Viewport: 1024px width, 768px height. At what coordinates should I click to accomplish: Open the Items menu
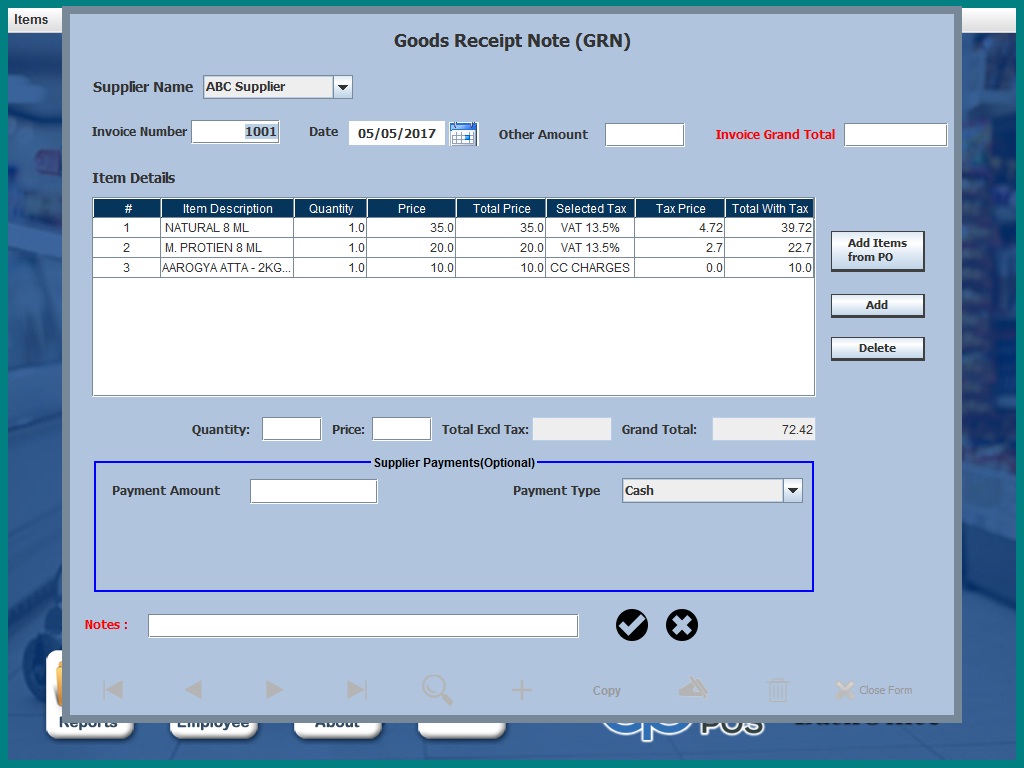pos(31,19)
